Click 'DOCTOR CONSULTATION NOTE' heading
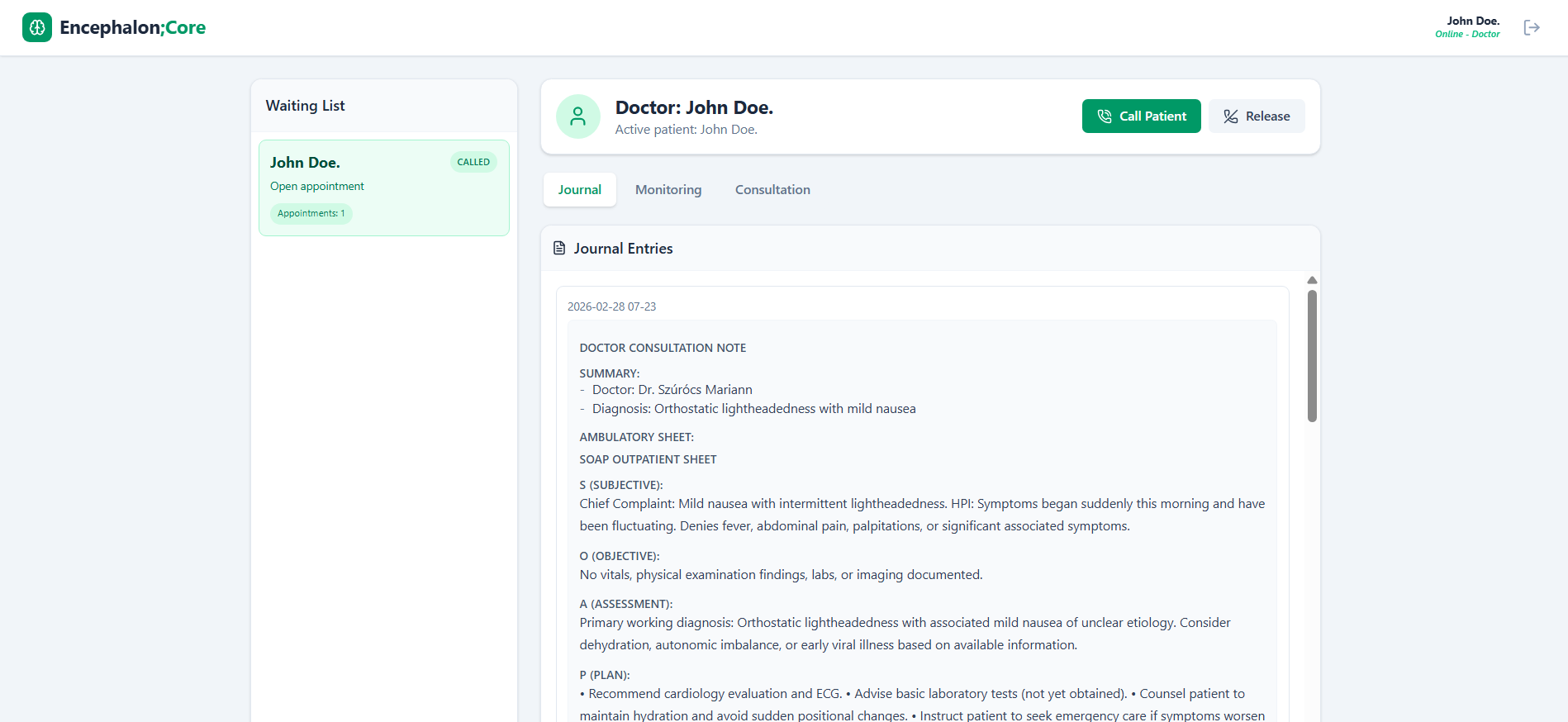The width and height of the screenshot is (1568, 722). click(663, 348)
